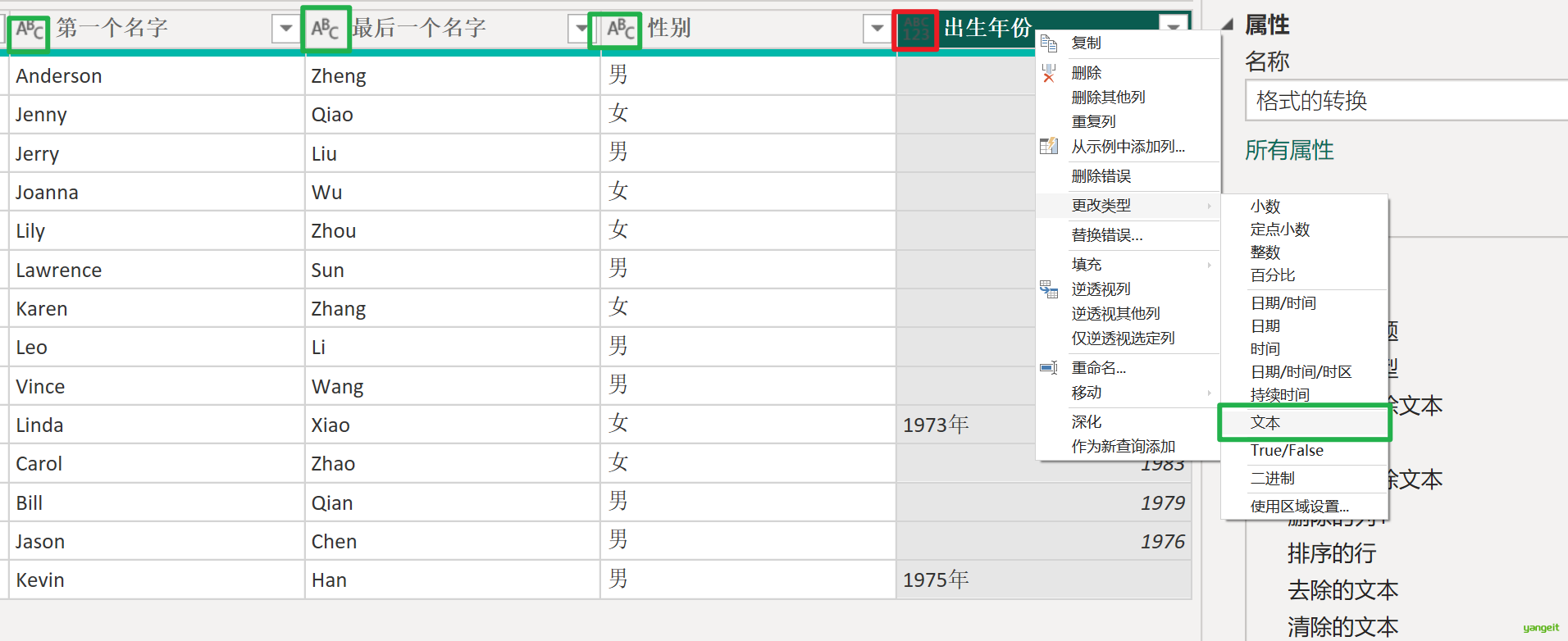Click the ABC123 type icon of 出生年份 column
This screenshot has width=1568, height=641.
(915, 30)
